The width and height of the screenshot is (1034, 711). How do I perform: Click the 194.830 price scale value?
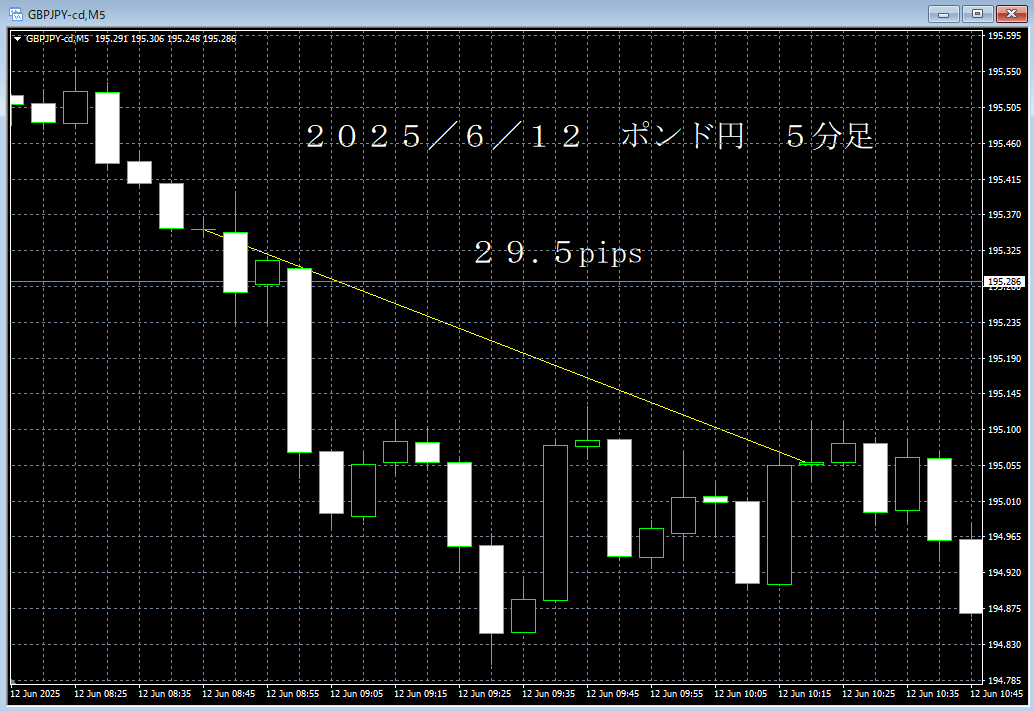[1004, 644]
